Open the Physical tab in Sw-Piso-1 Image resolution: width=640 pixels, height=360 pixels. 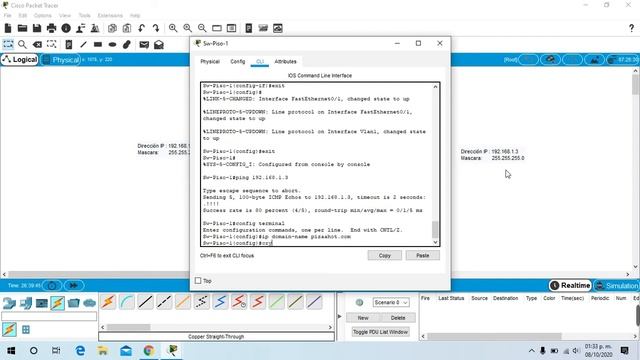(x=210, y=62)
